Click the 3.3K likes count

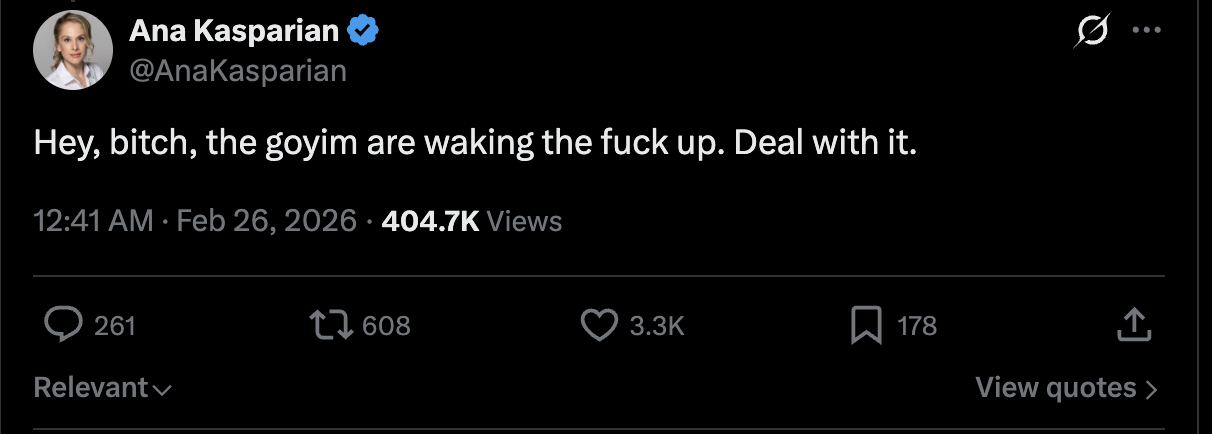click(657, 325)
